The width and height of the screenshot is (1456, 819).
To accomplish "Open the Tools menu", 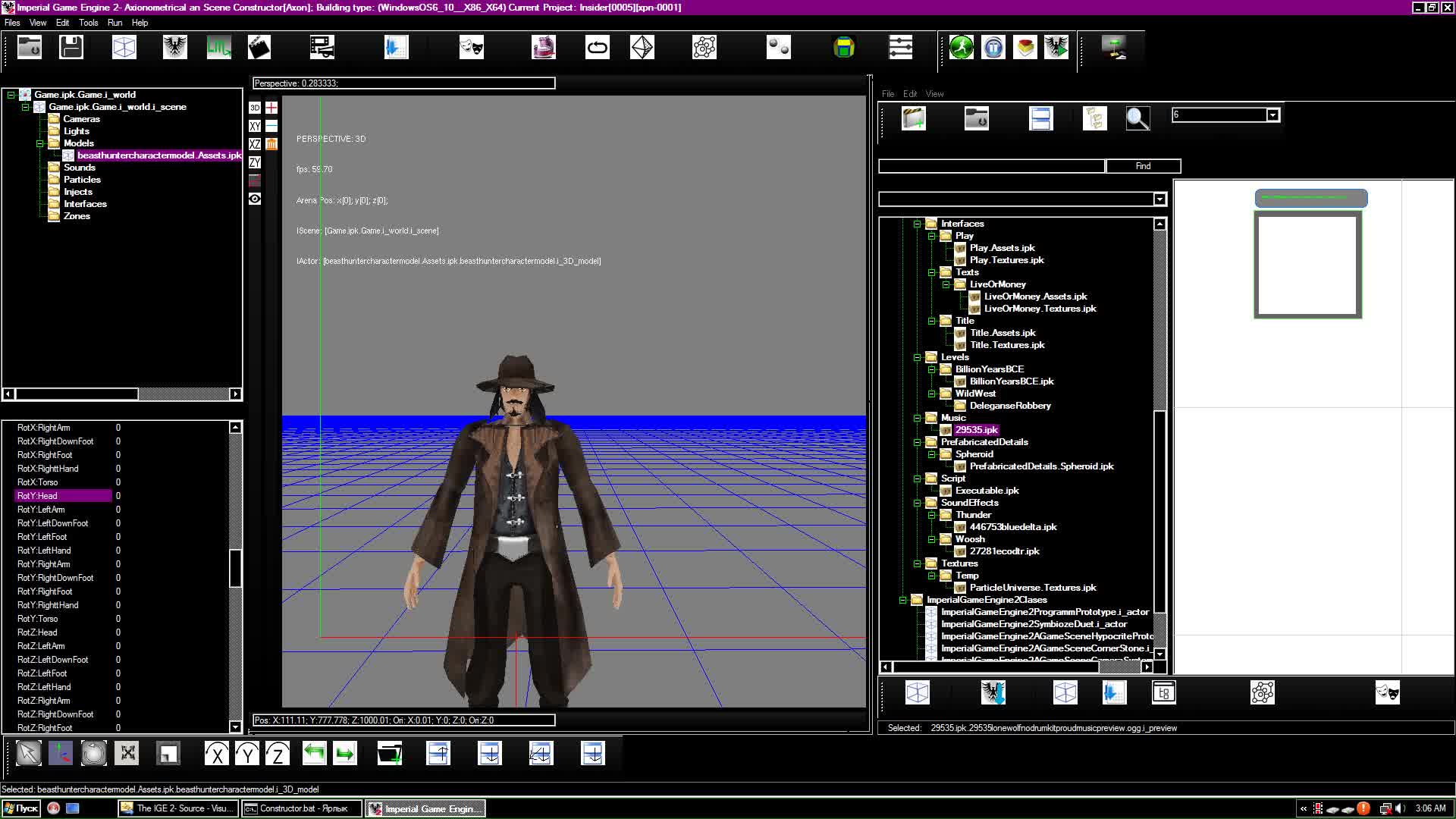I will click(88, 23).
